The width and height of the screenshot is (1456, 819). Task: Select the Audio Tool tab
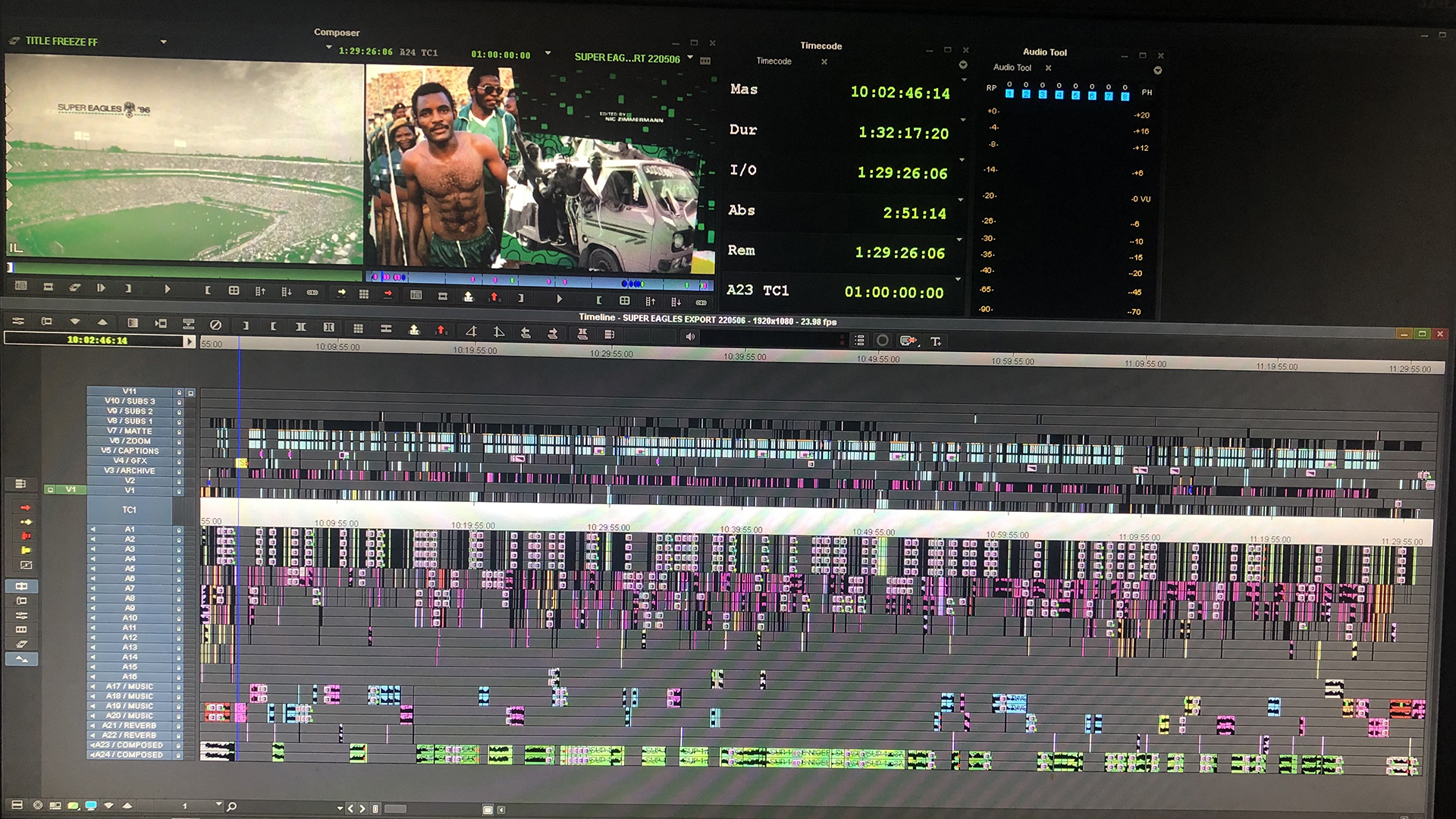(1012, 67)
